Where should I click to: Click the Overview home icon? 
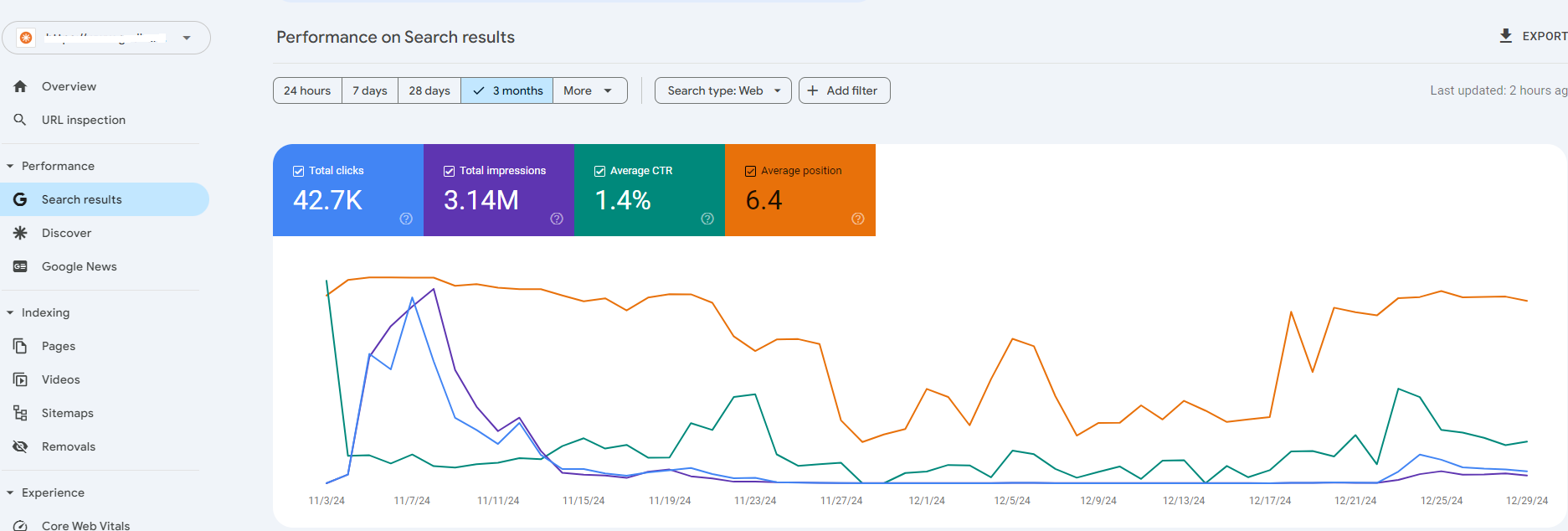[21, 86]
